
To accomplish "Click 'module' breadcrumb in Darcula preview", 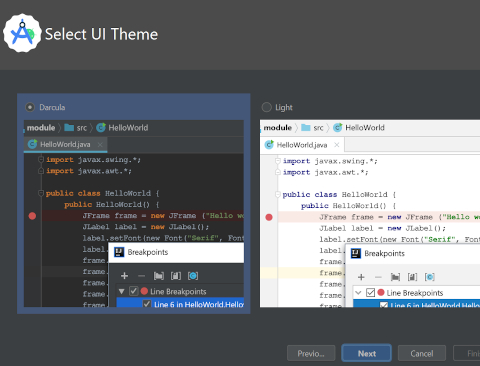I will pos(41,128).
